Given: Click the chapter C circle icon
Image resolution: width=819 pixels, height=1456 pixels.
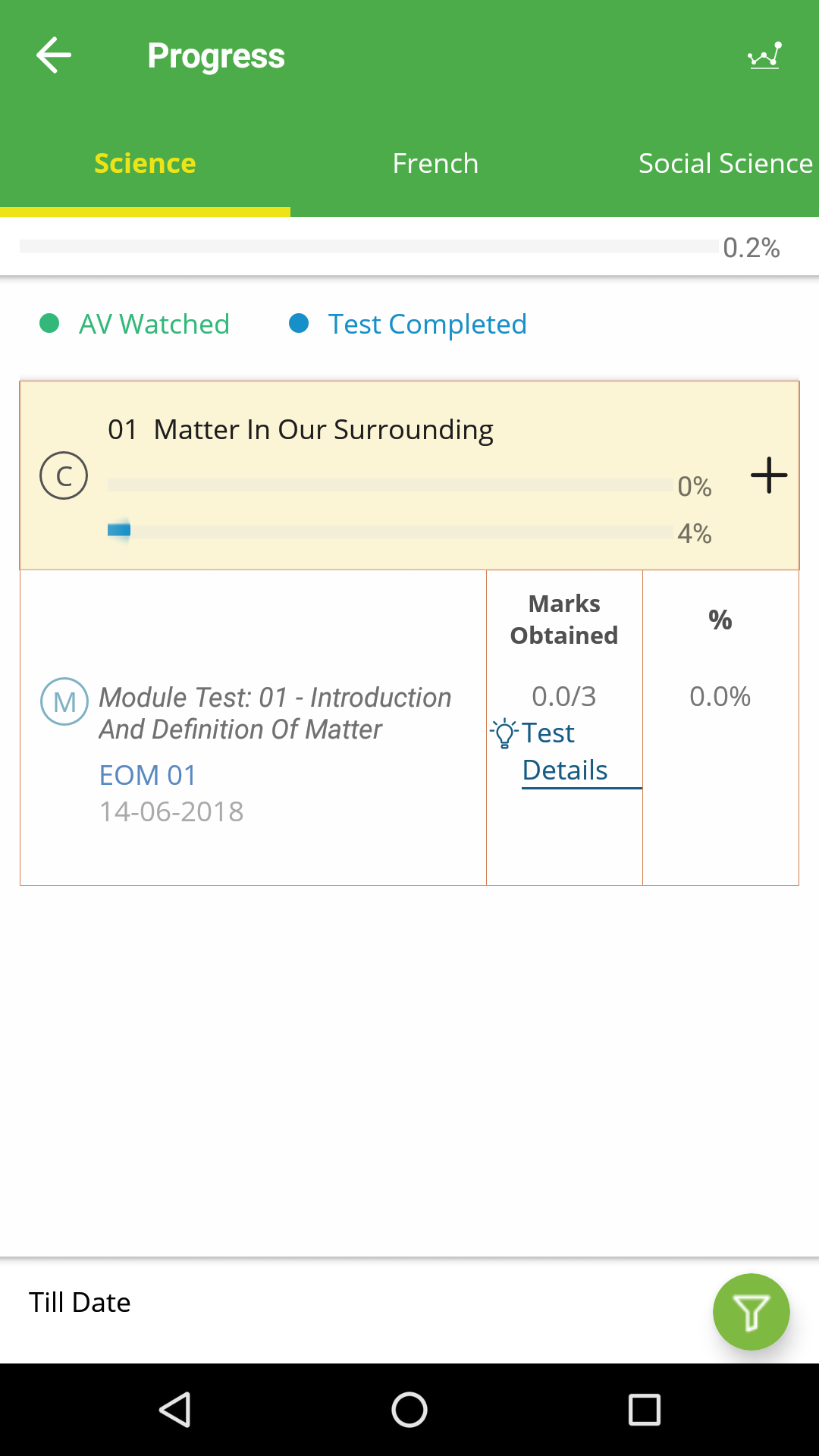Looking at the screenshot, I should point(64,475).
